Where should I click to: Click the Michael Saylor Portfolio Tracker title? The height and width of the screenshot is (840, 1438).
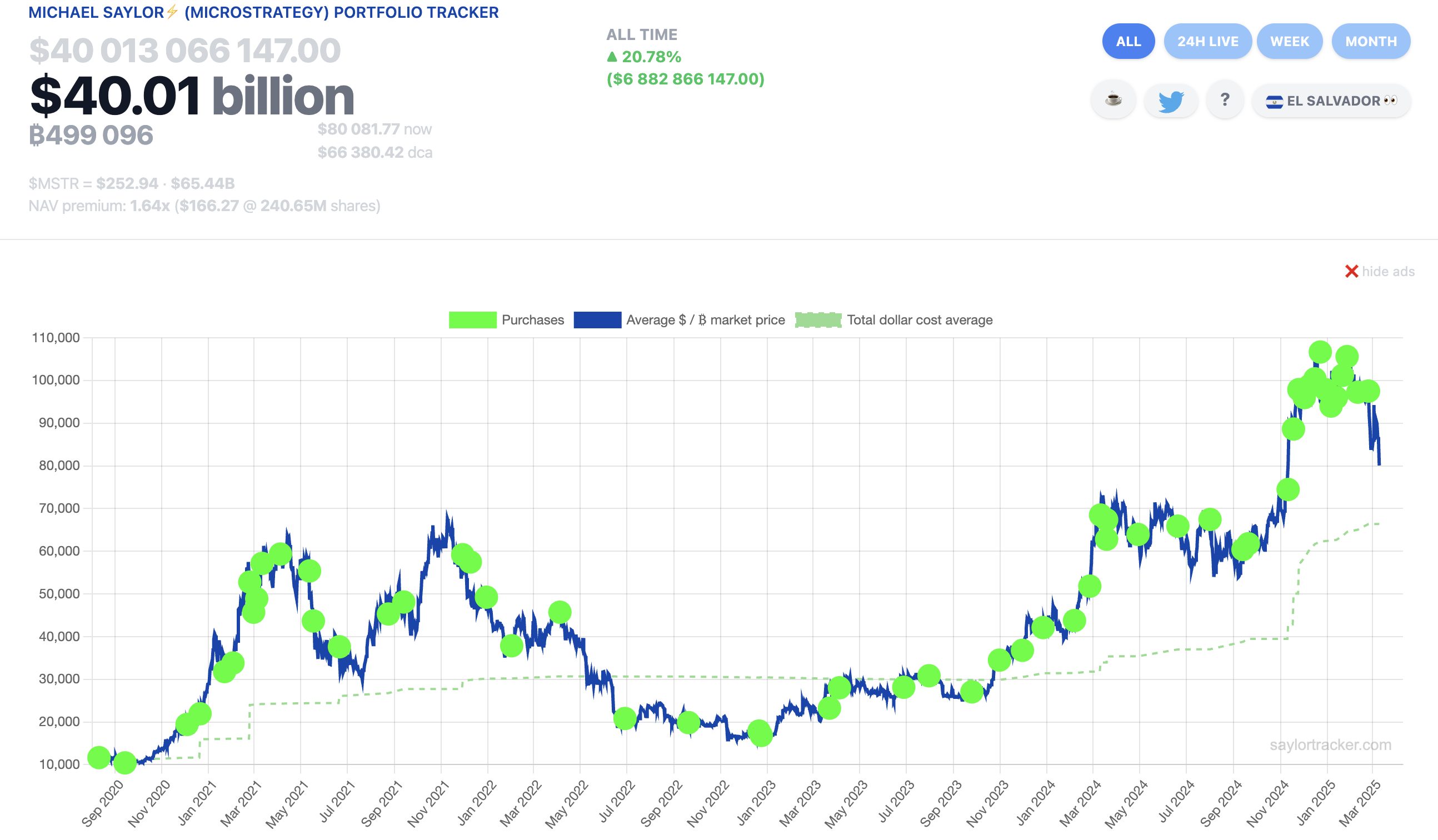click(263, 13)
